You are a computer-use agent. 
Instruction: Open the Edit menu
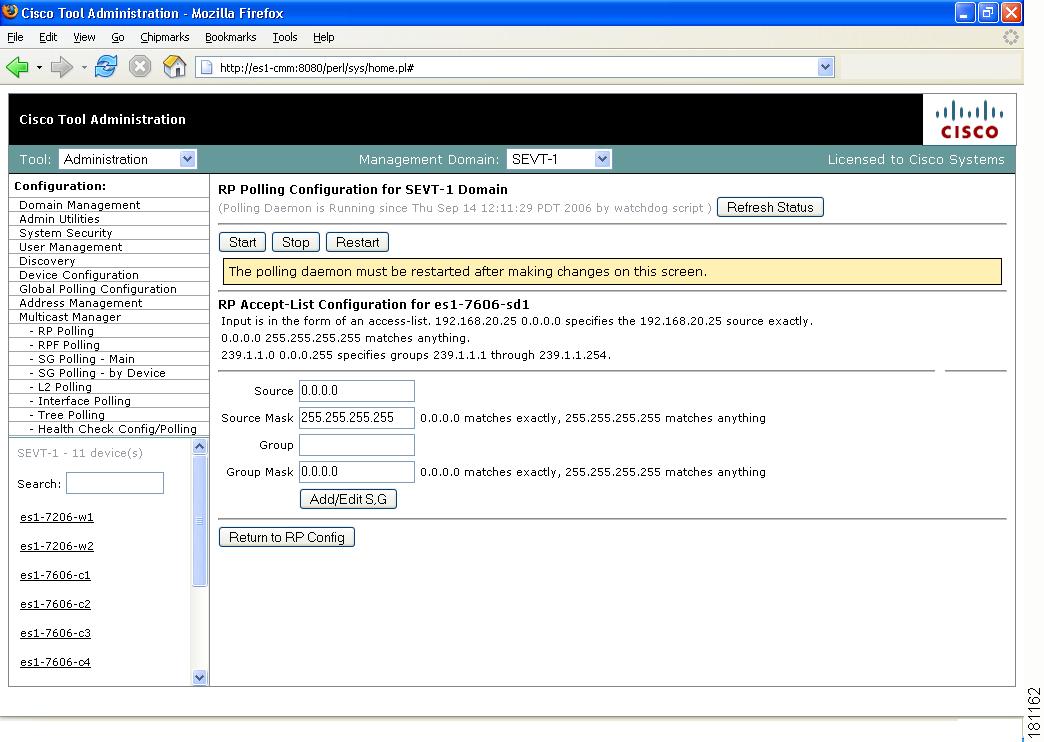click(x=48, y=37)
